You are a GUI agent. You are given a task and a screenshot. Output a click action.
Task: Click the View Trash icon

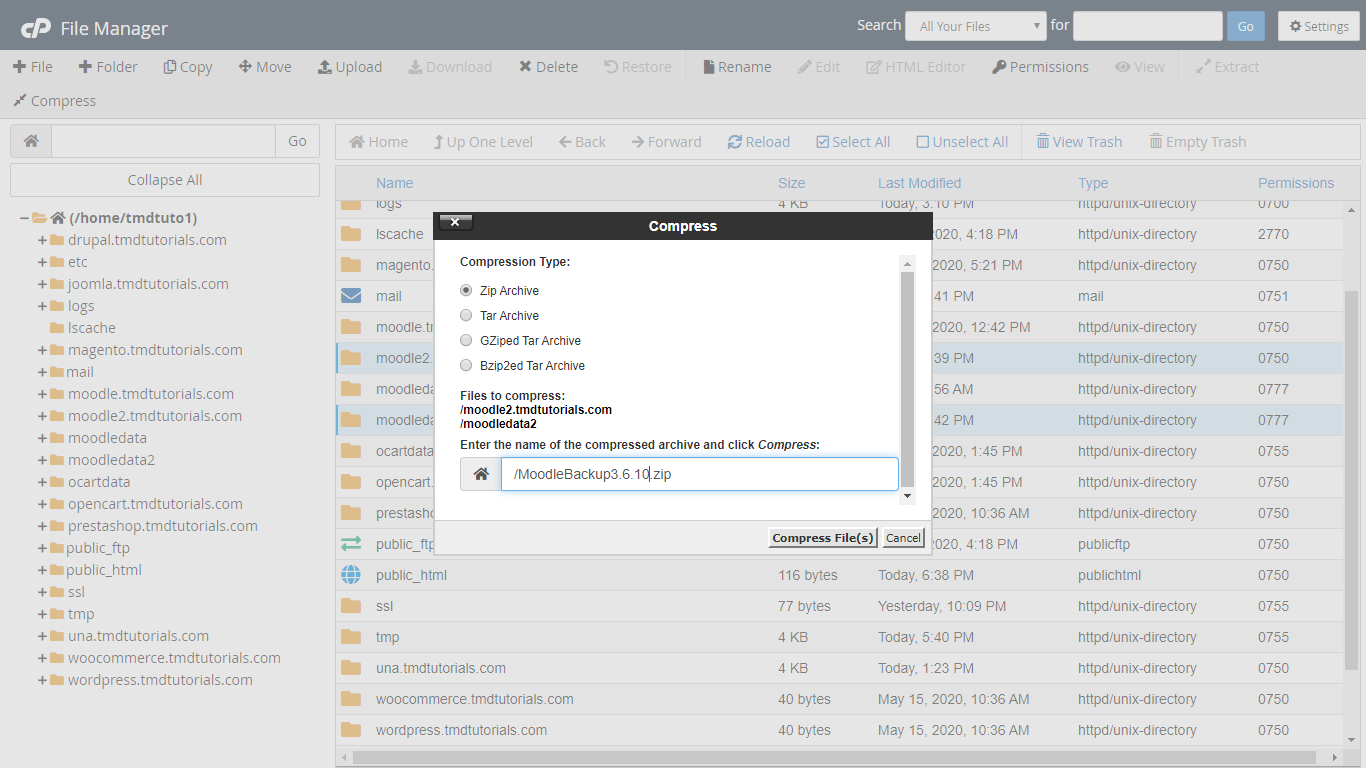(x=1043, y=142)
